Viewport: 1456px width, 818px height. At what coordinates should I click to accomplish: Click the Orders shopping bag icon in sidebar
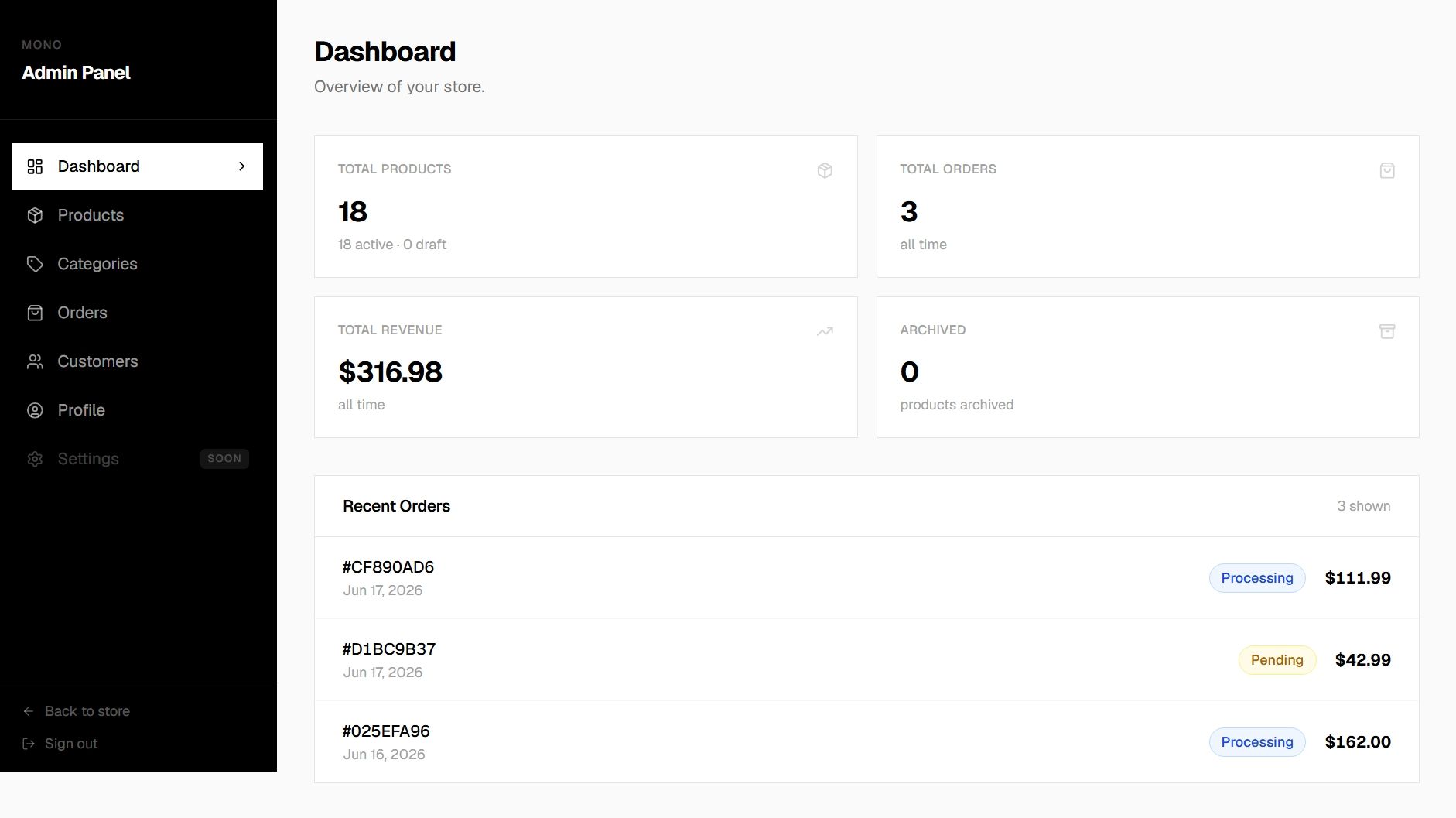[35, 313]
